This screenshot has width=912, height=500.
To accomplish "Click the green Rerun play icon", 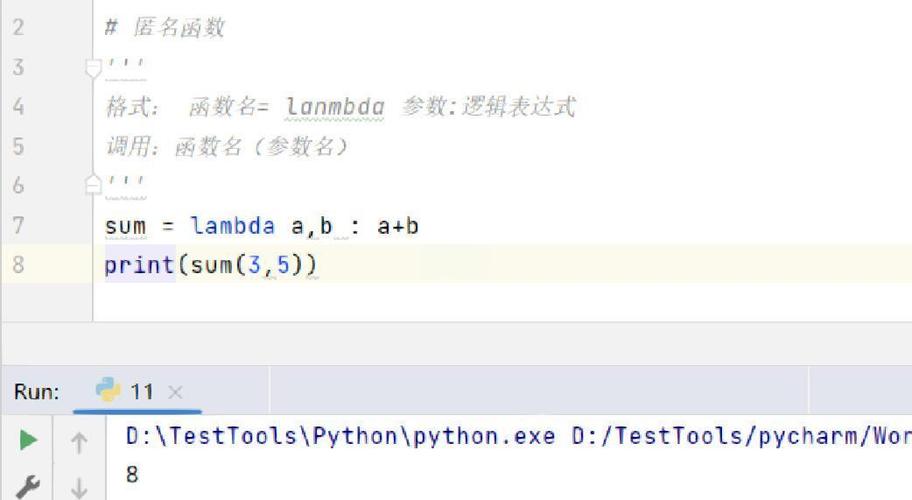I will pos(29,439).
